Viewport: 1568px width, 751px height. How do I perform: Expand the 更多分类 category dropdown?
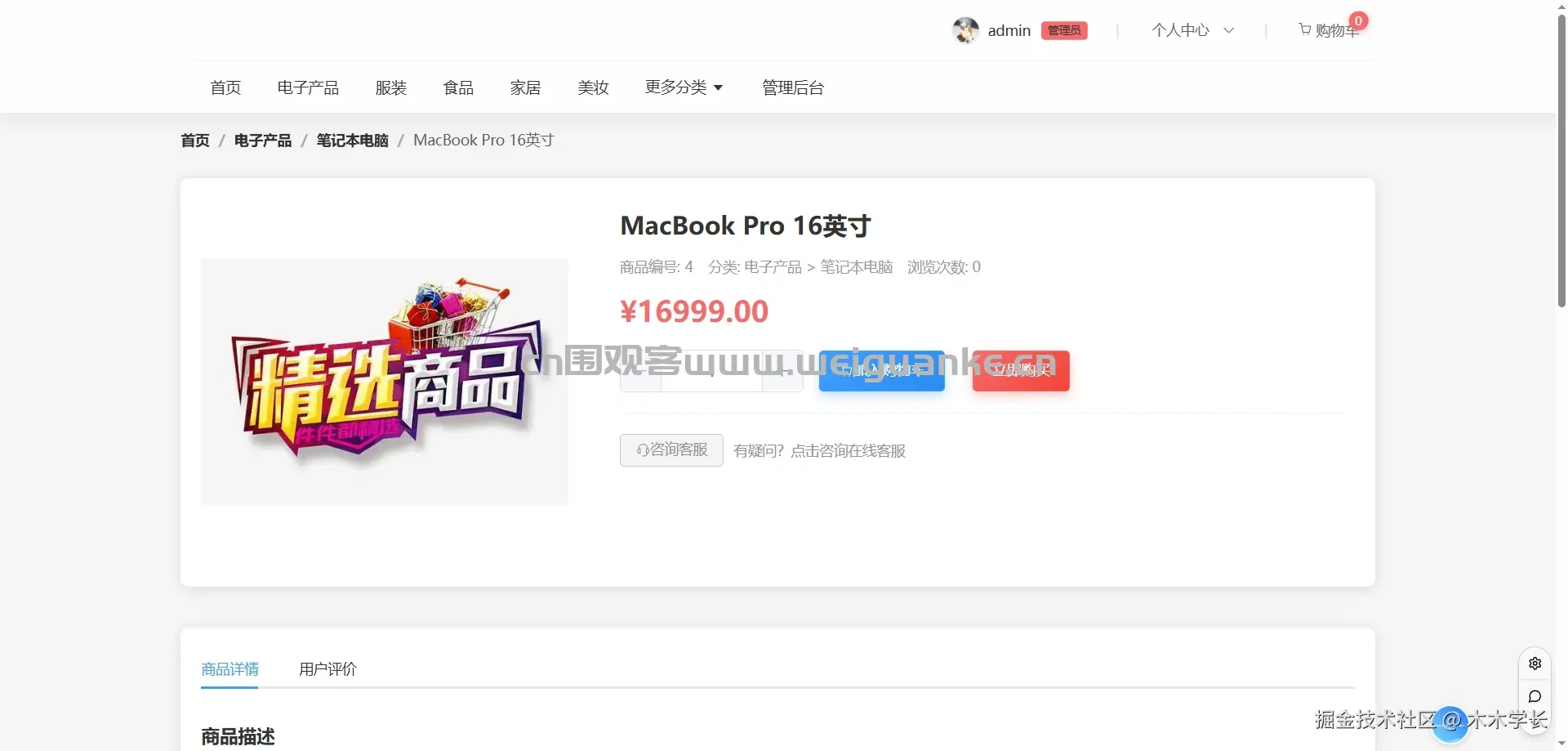tap(684, 87)
